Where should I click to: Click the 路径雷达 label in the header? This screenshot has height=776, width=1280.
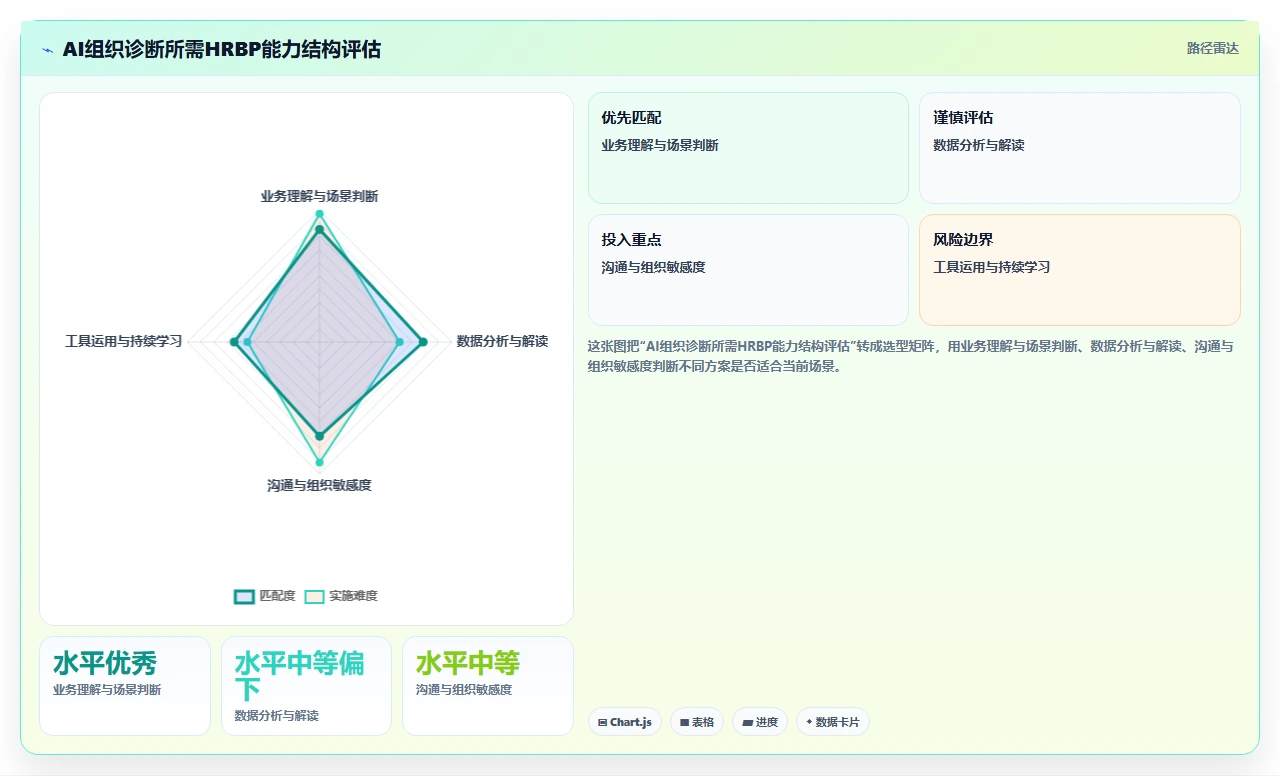1213,48
